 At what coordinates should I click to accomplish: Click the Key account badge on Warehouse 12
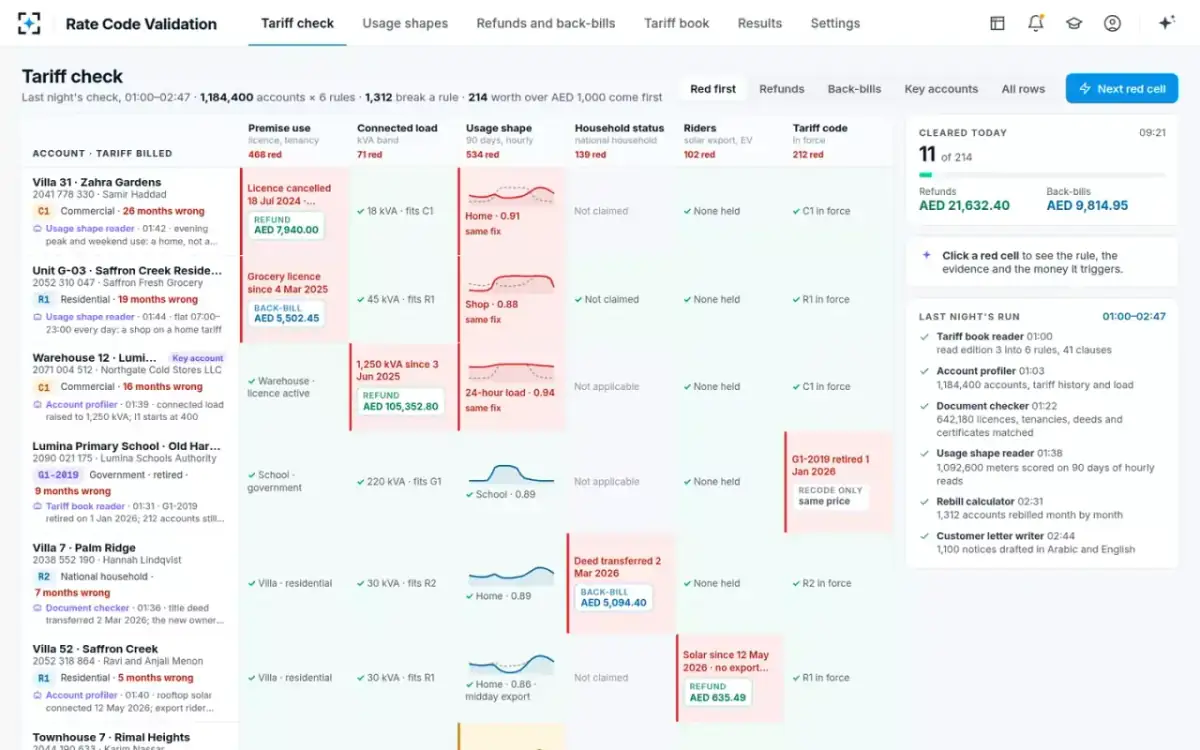[197, 358]
